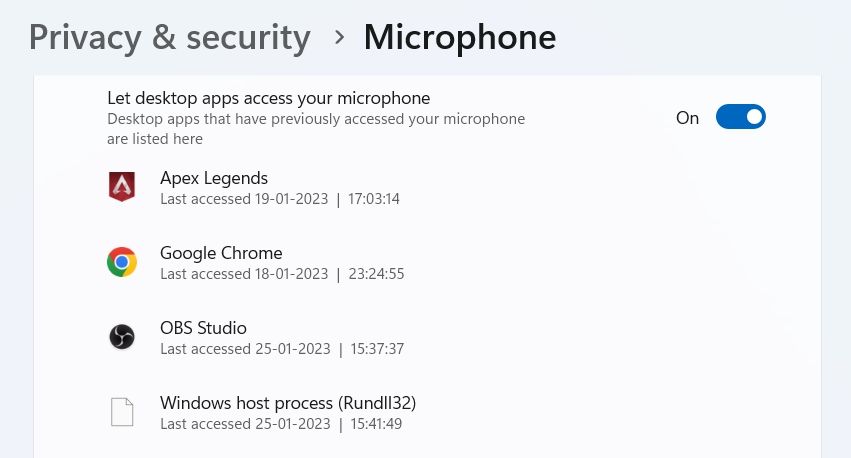The image size is (851, 458).
Task: Click the blue toggle switch knob
Action: point(754,117)
